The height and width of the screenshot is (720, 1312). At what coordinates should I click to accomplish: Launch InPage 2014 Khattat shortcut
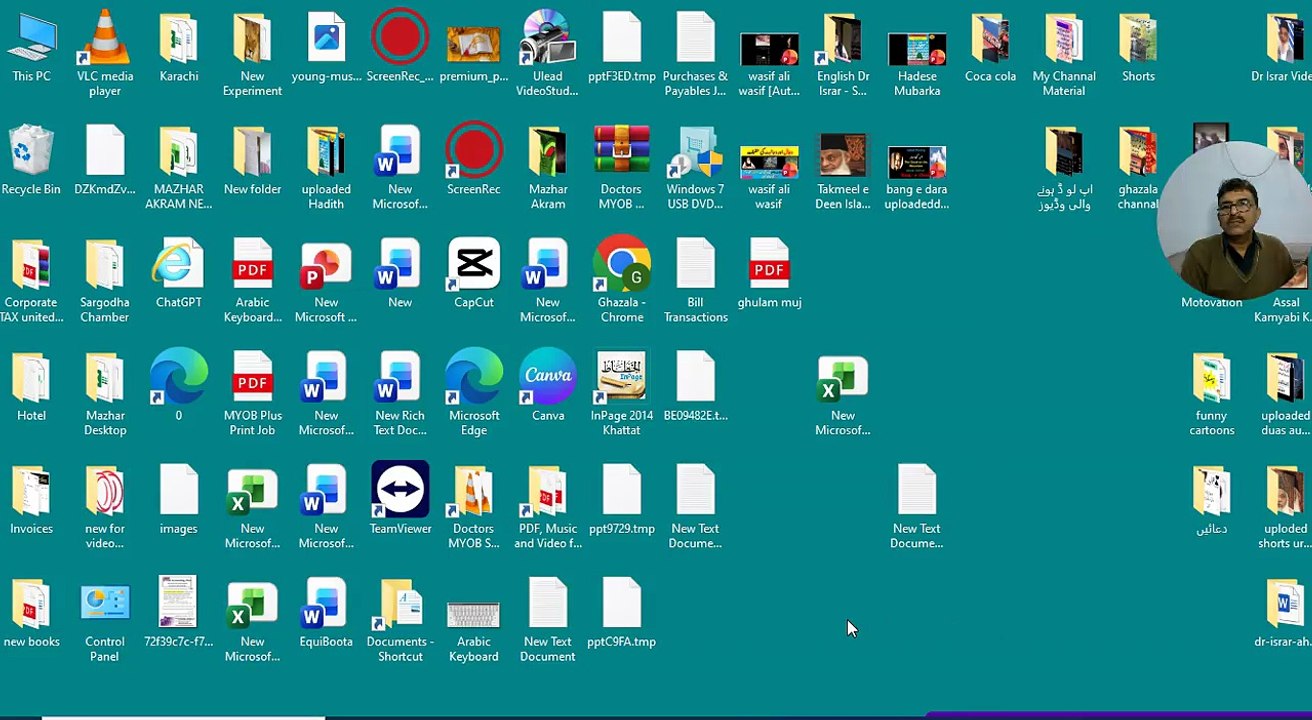coord(622,394)
